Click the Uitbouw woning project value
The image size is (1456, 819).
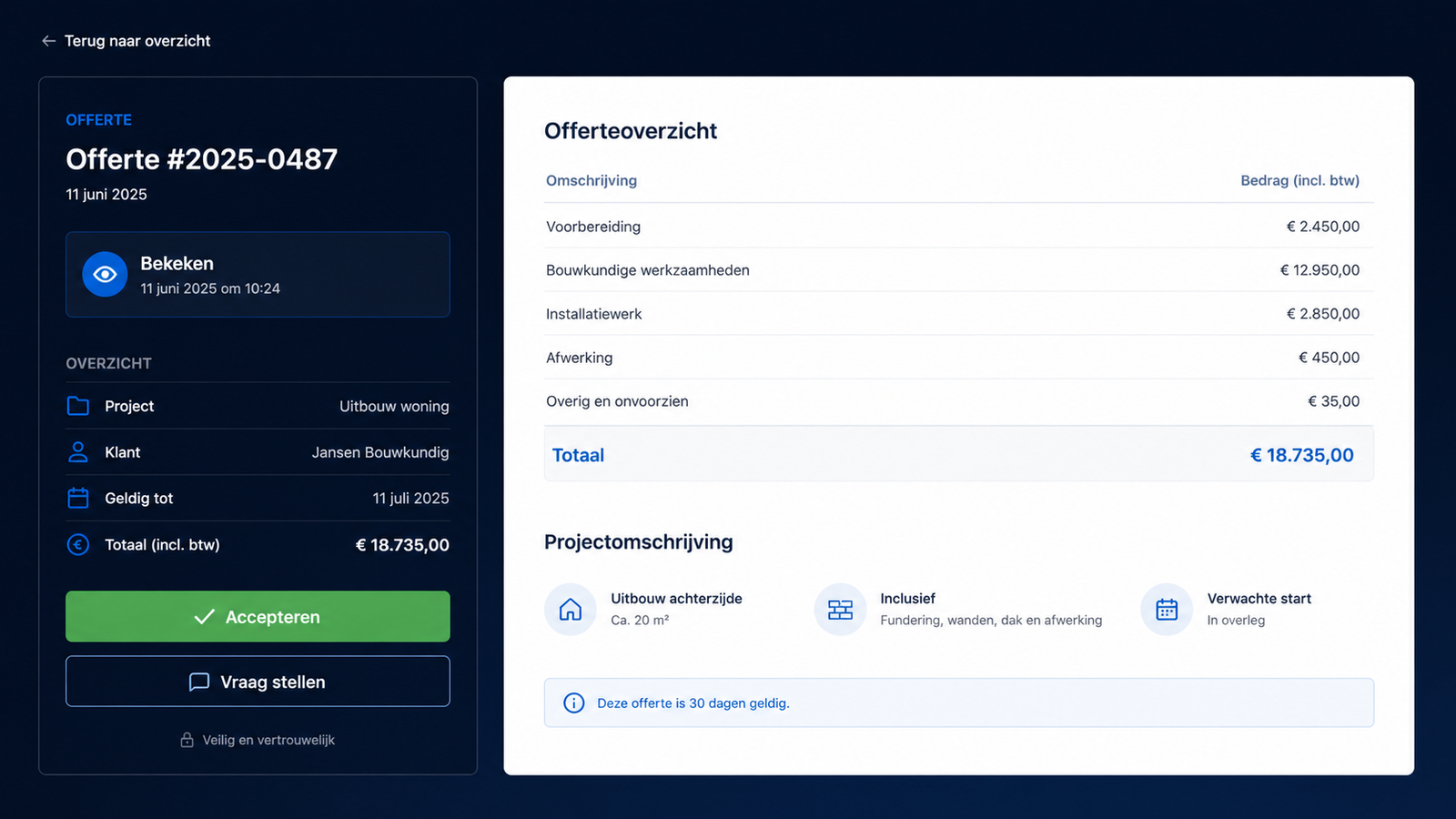tap(394, 406)
